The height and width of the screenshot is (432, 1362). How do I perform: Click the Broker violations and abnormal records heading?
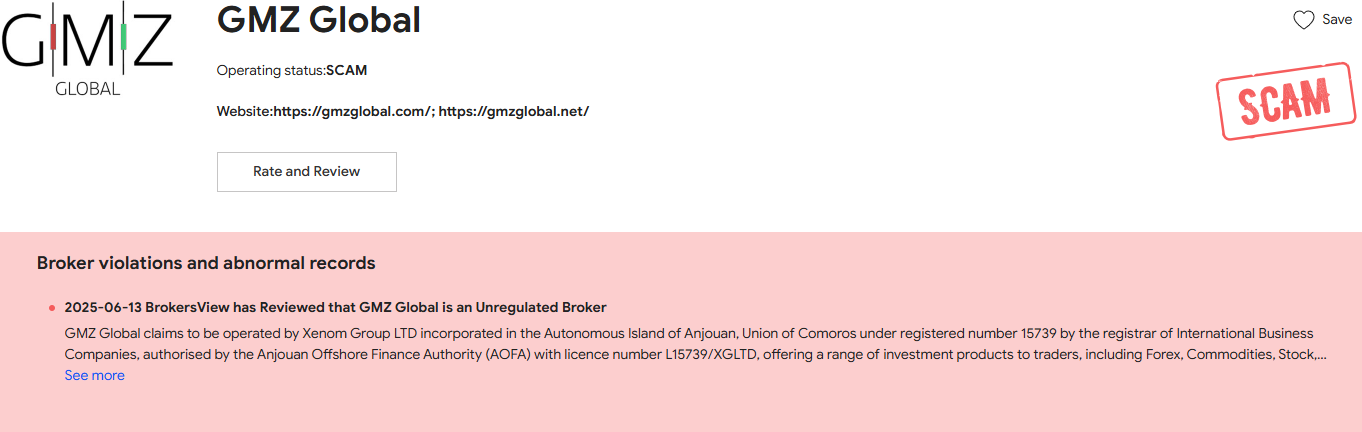click(x=206, y=263)
